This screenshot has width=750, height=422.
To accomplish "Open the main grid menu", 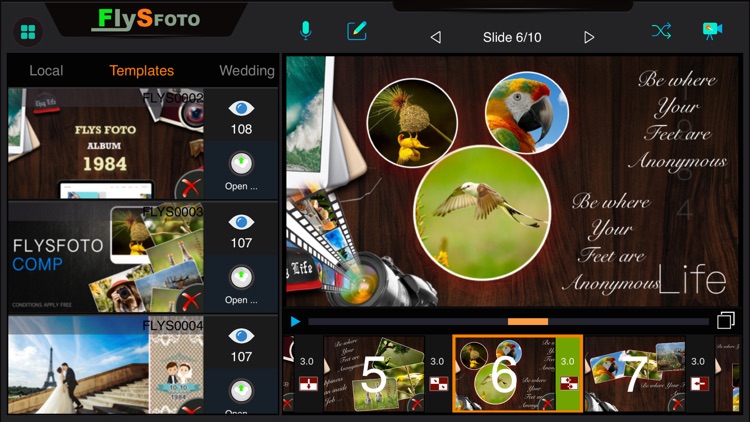I will (28, 32).
